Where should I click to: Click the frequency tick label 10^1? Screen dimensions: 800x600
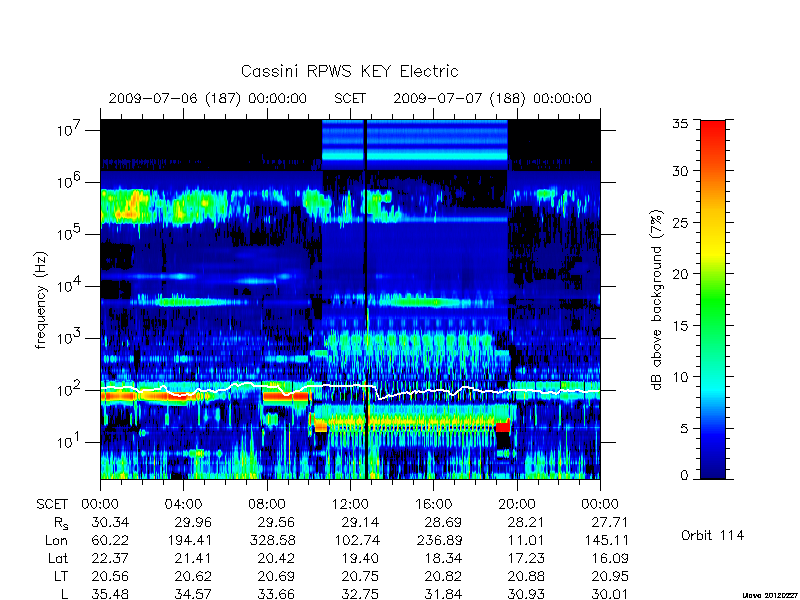(71, 441)
